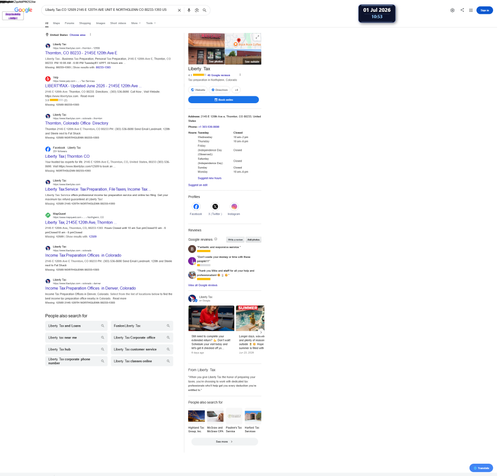Viewport: 500px width, 476px height.
Task: Open knowledge panel more options dots
Action: 240,75
